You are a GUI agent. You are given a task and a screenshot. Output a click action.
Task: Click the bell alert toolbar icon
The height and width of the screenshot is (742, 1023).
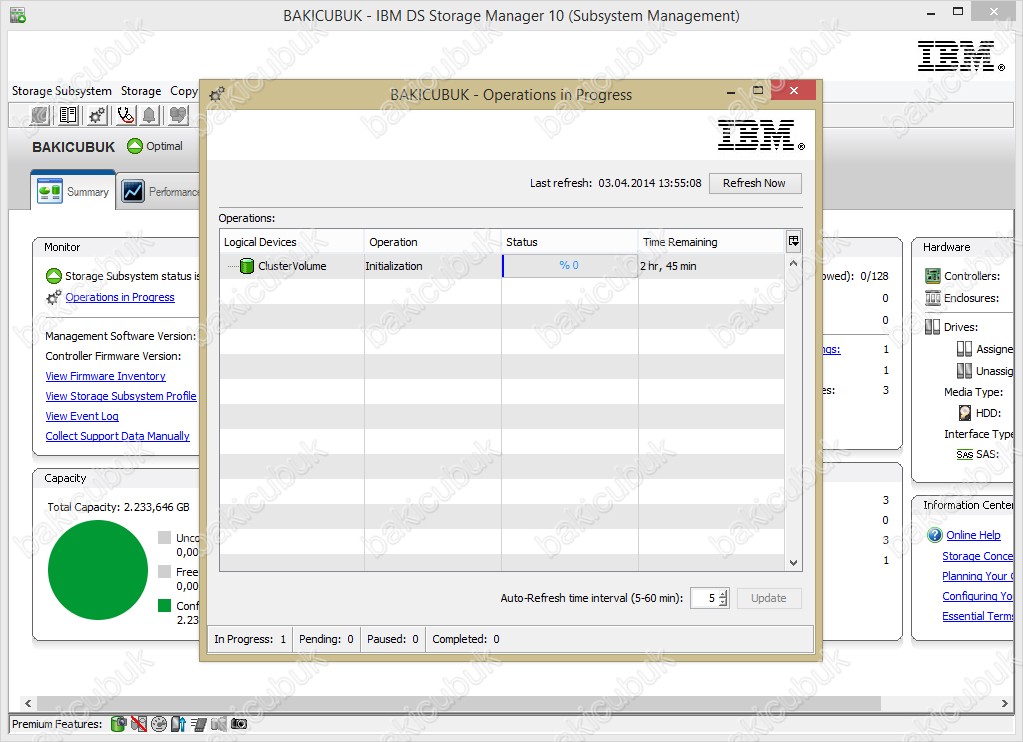pyautogui.click(x=149, y=116)
